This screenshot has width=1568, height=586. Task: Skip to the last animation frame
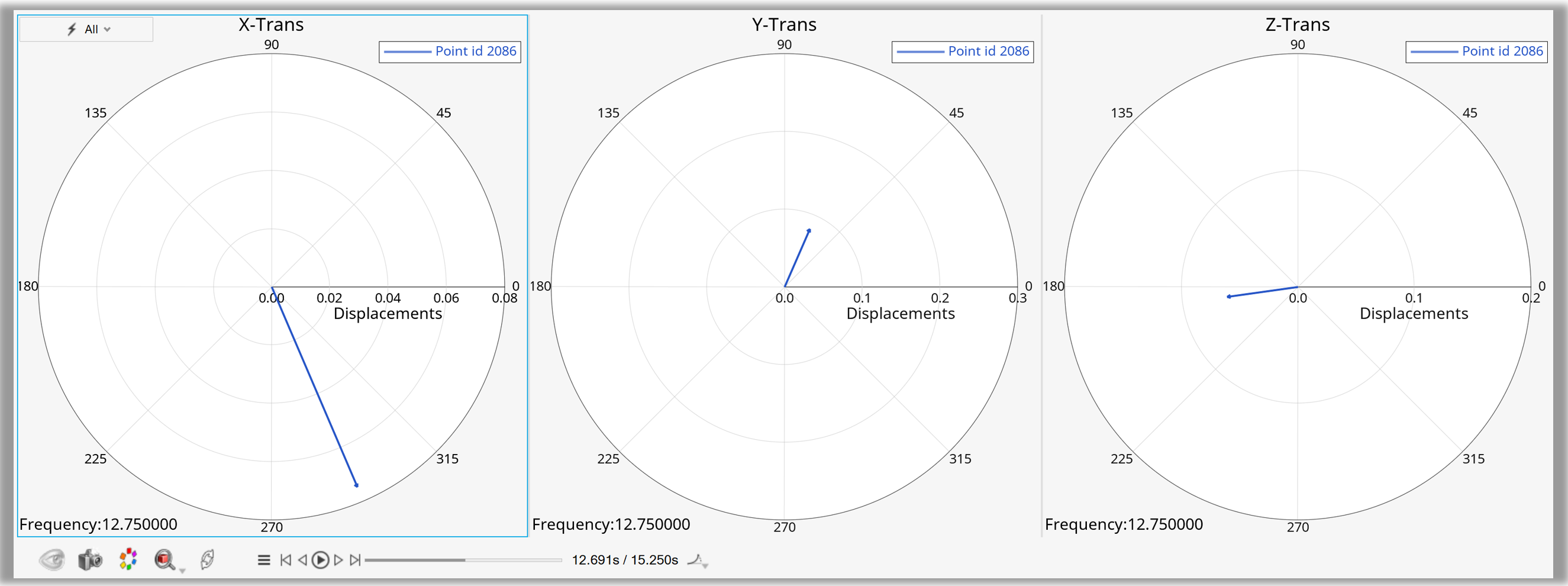[x=356, y=559]
